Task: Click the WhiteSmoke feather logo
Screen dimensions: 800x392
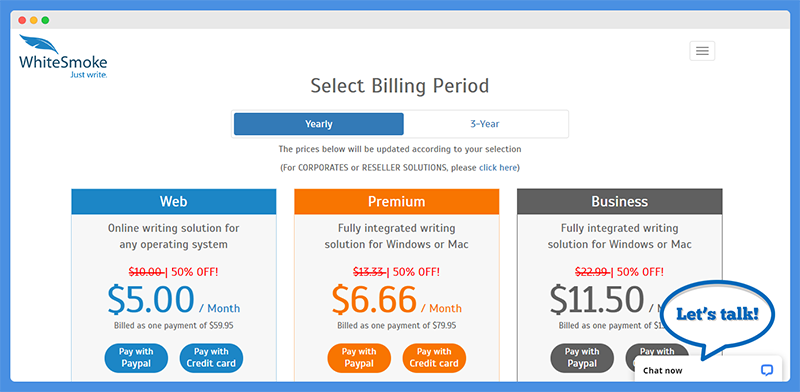Action: pyautogui.click(x=63, y=56)
